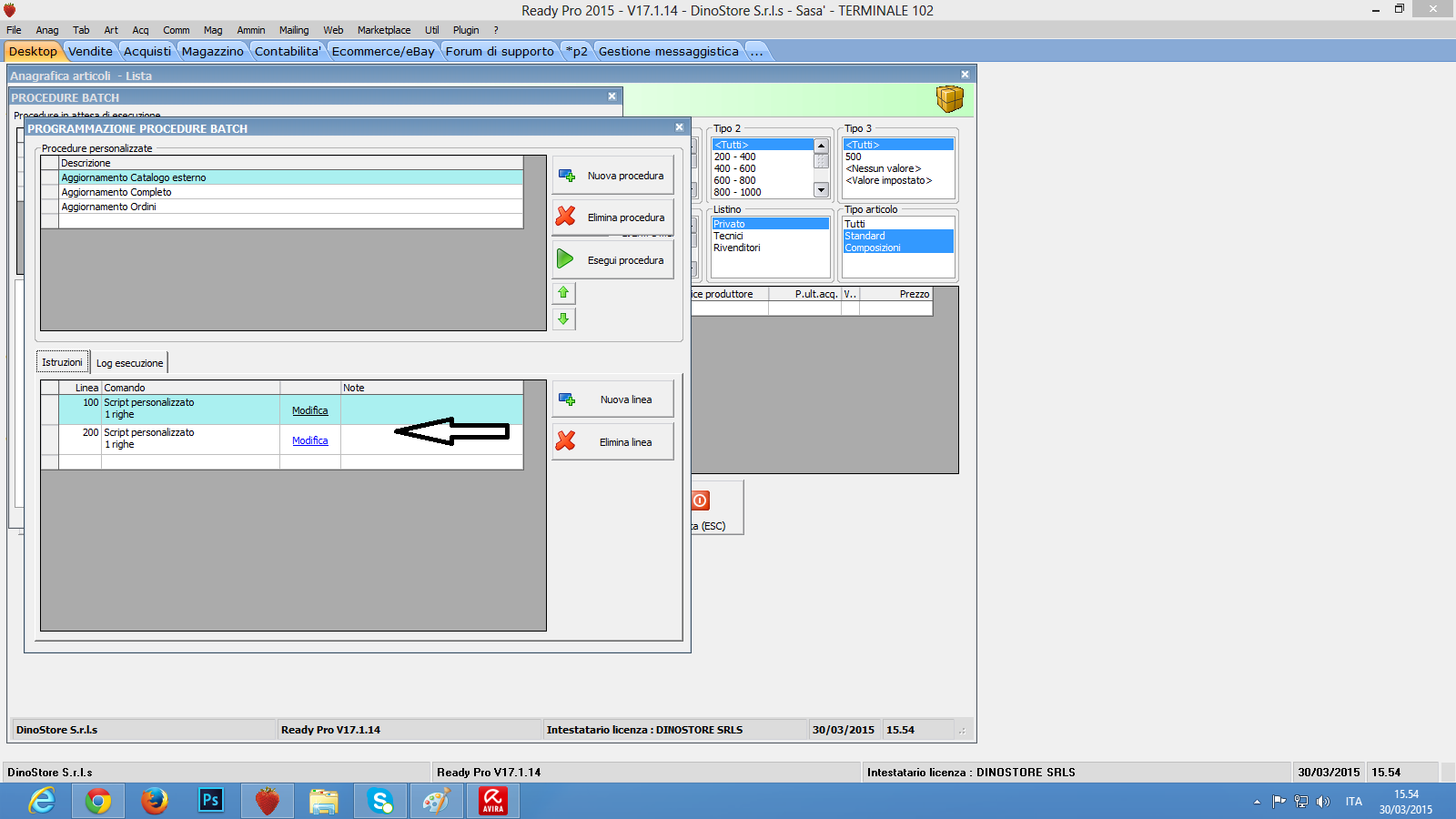Click the network tray icon

coord(1301,802)
